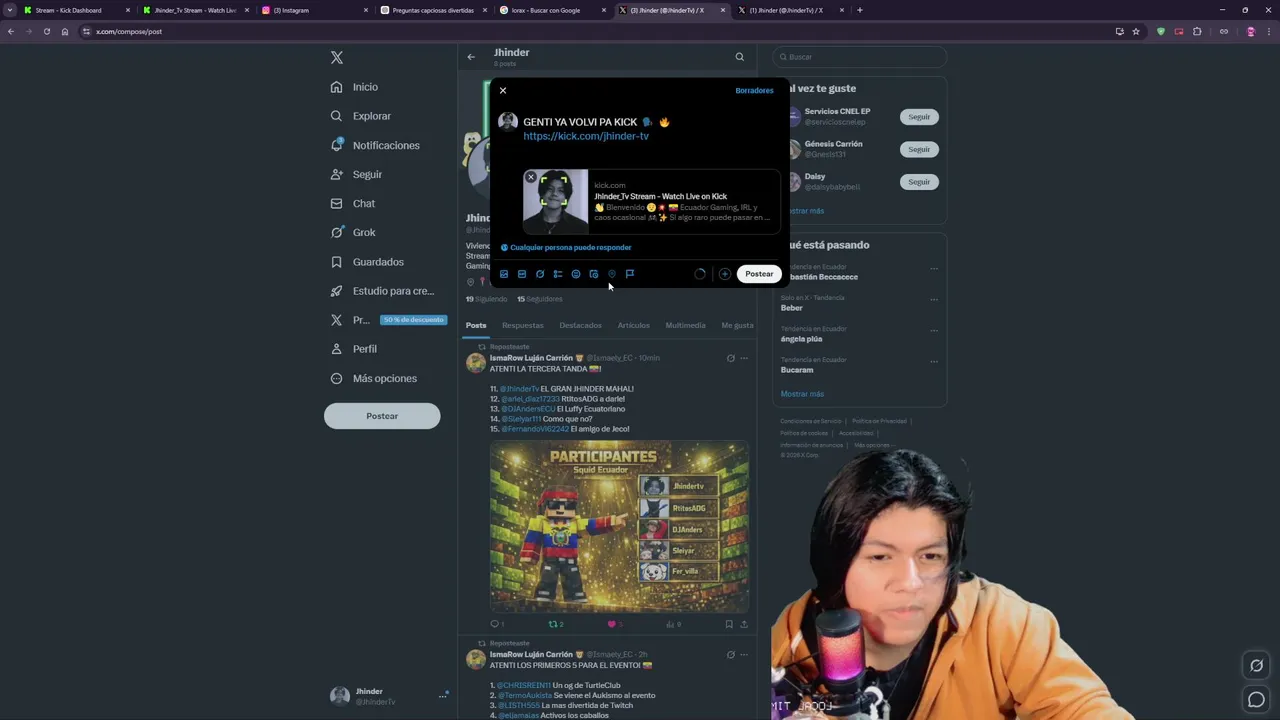Go back with the profile back arrow

click(x=471, y=57)
